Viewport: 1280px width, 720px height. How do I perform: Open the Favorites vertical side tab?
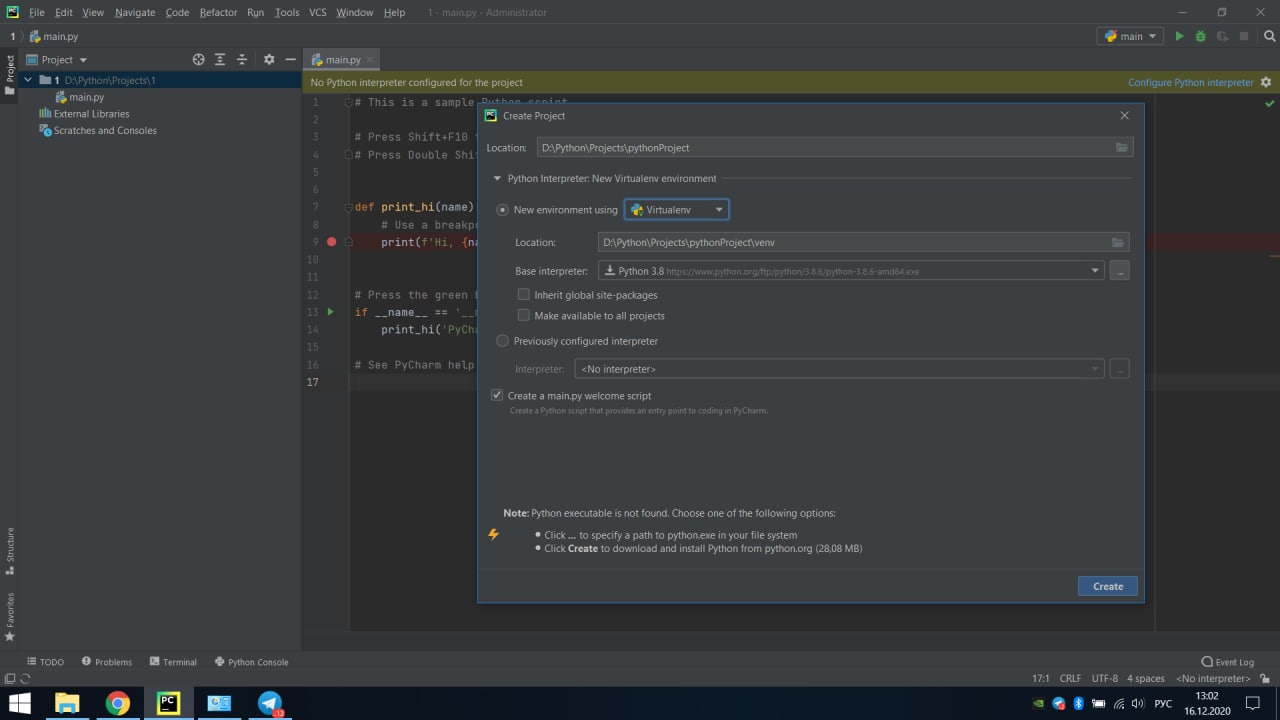pyautogui.click(x=10, y=616)
